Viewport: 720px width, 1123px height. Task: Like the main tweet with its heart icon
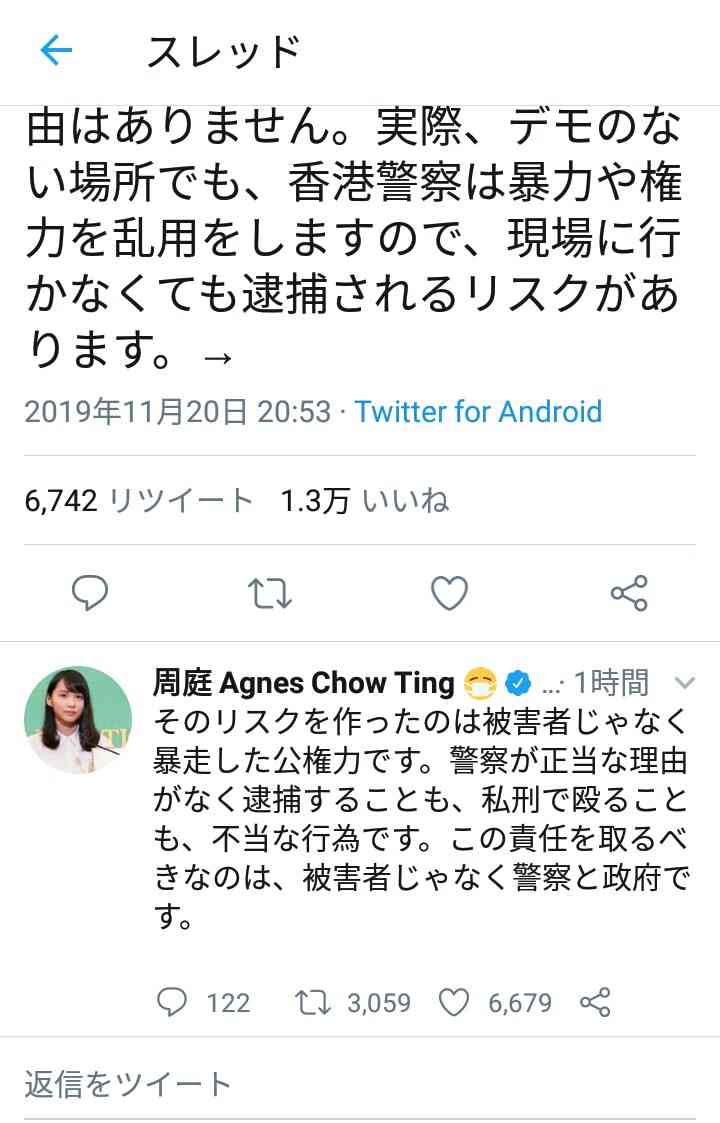(x=449, y=593)
